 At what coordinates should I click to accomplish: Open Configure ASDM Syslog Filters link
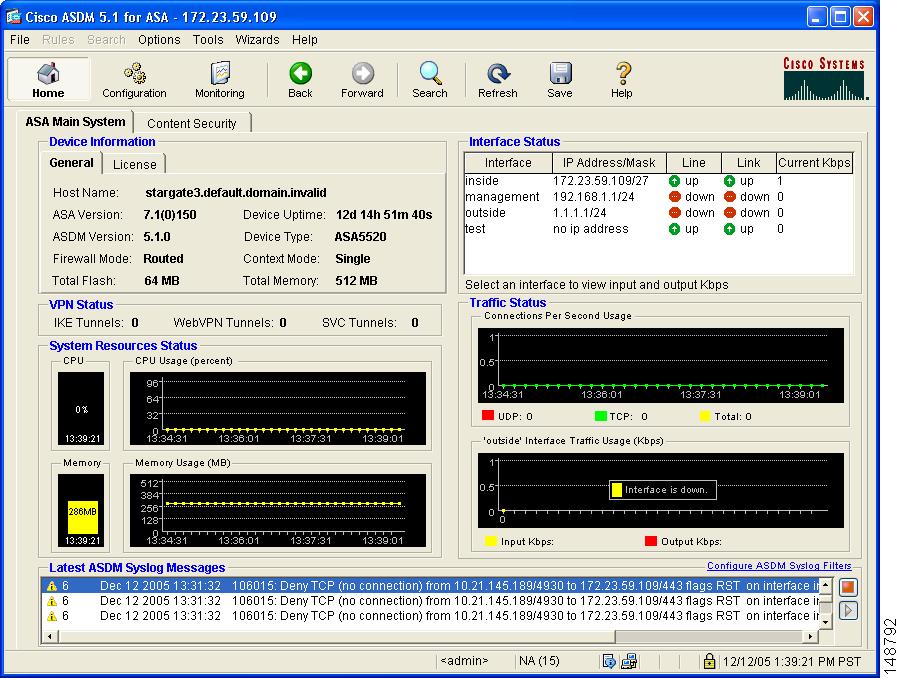tap(779, 566)
